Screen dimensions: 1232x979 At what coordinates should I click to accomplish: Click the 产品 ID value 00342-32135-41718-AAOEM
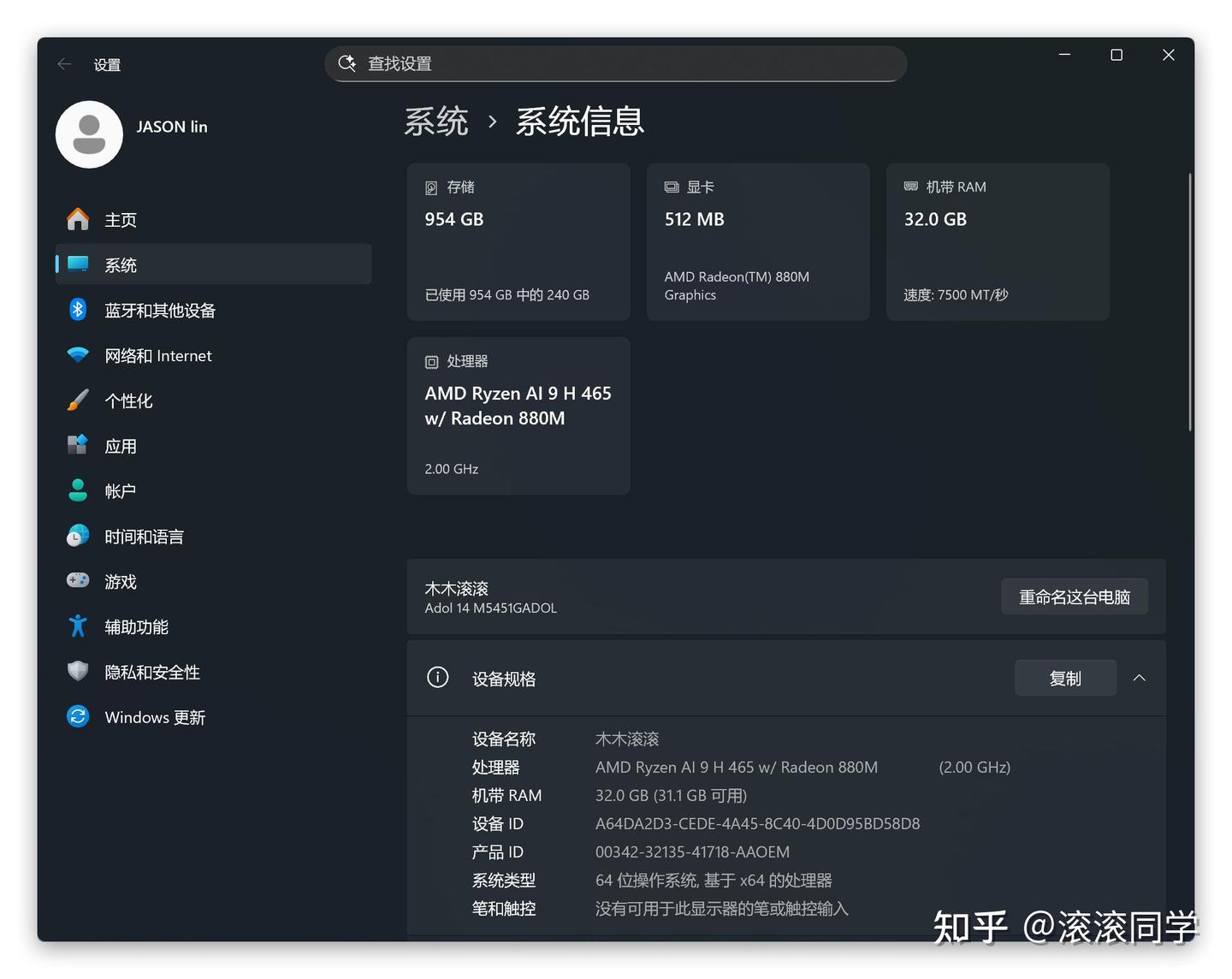pyautogui.click(x=693, y=851)
